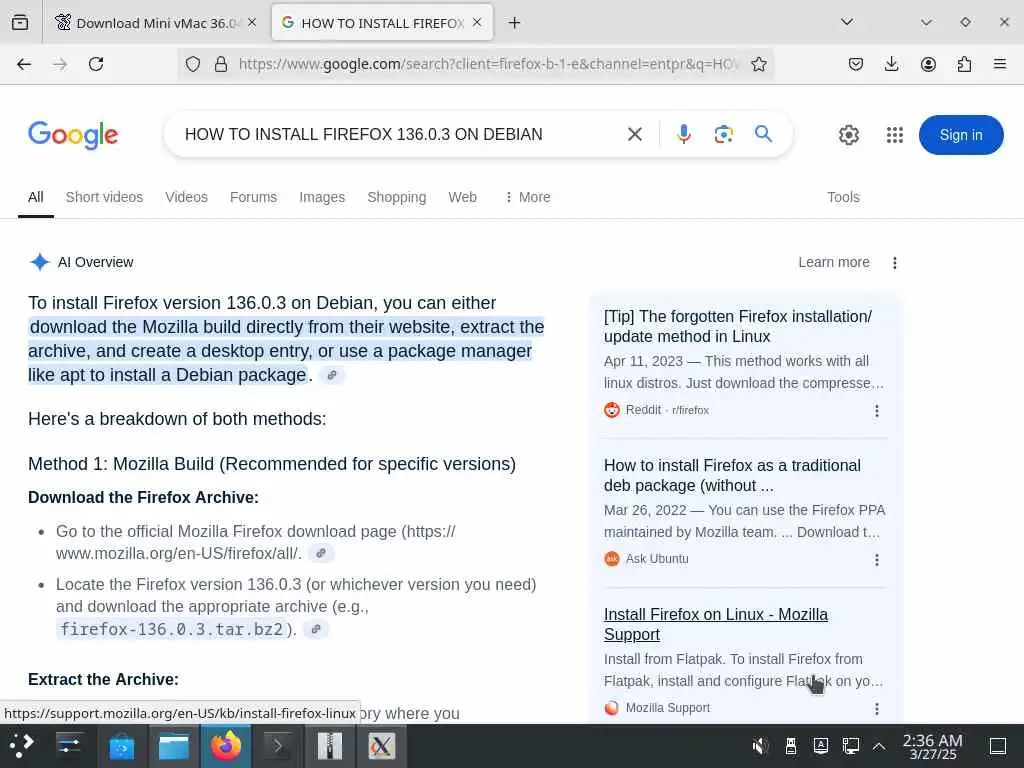
Task: Open Firefox as traditional deb package result
Action: tap(732, 475)
